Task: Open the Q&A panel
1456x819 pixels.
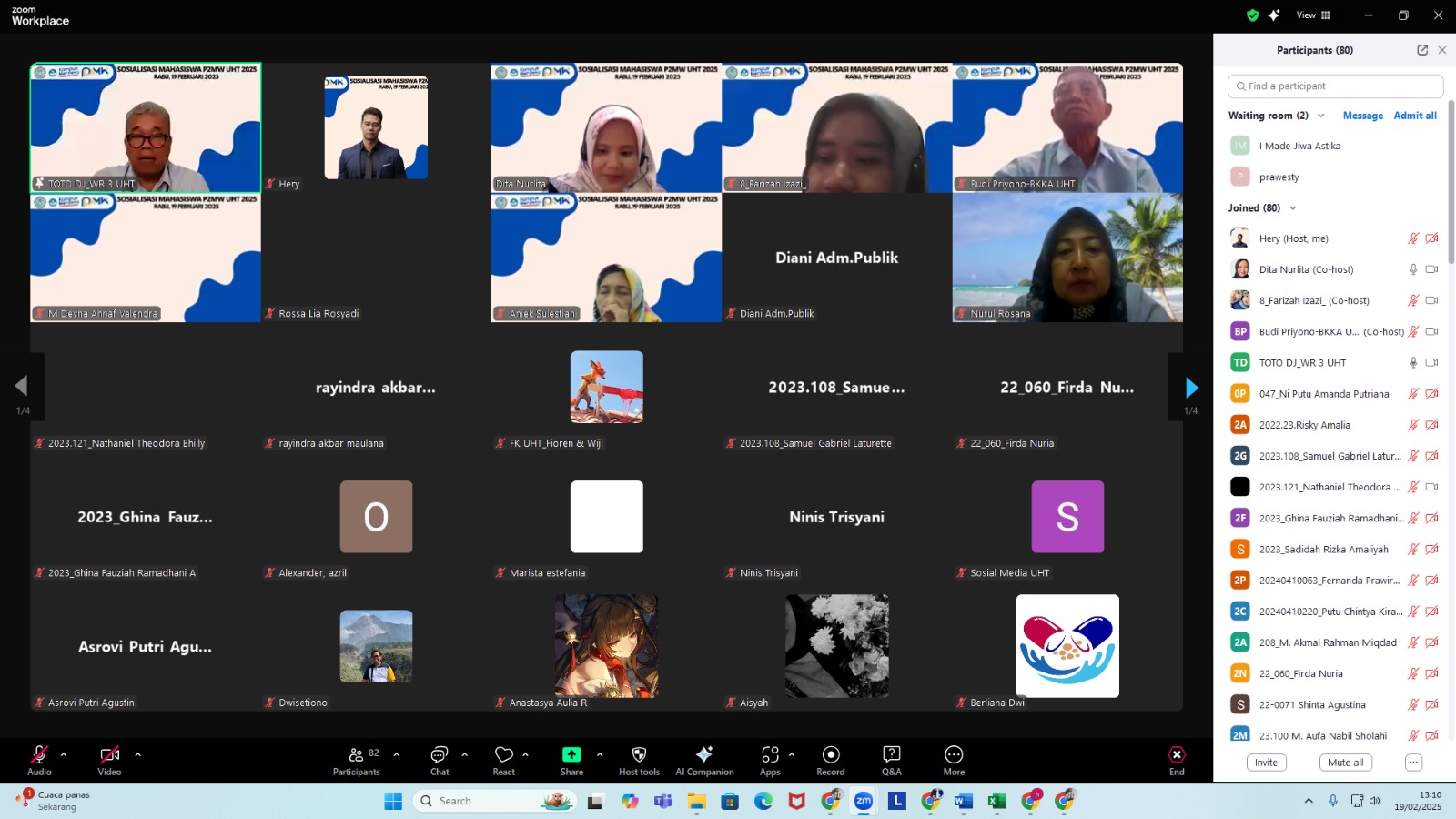Action: coord(891,760)
